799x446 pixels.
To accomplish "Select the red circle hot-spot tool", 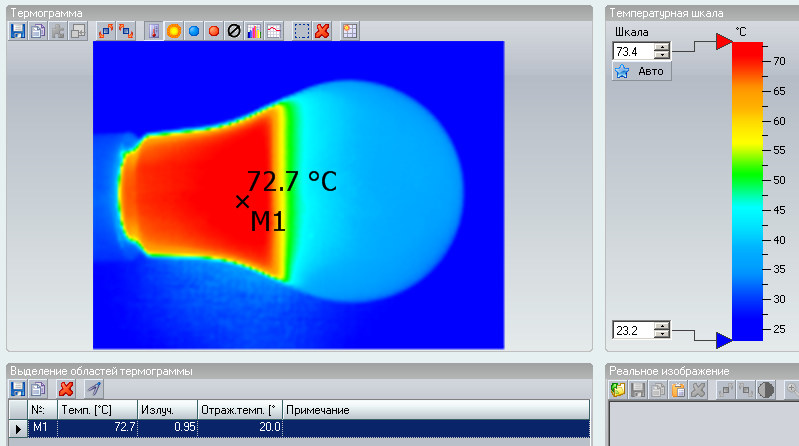I will pos(214,31).
